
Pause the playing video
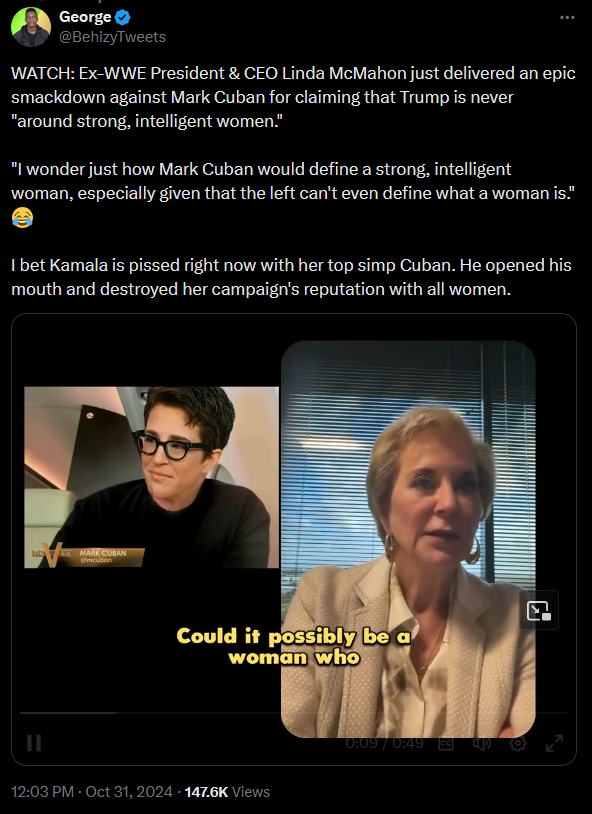pos(34,743)
